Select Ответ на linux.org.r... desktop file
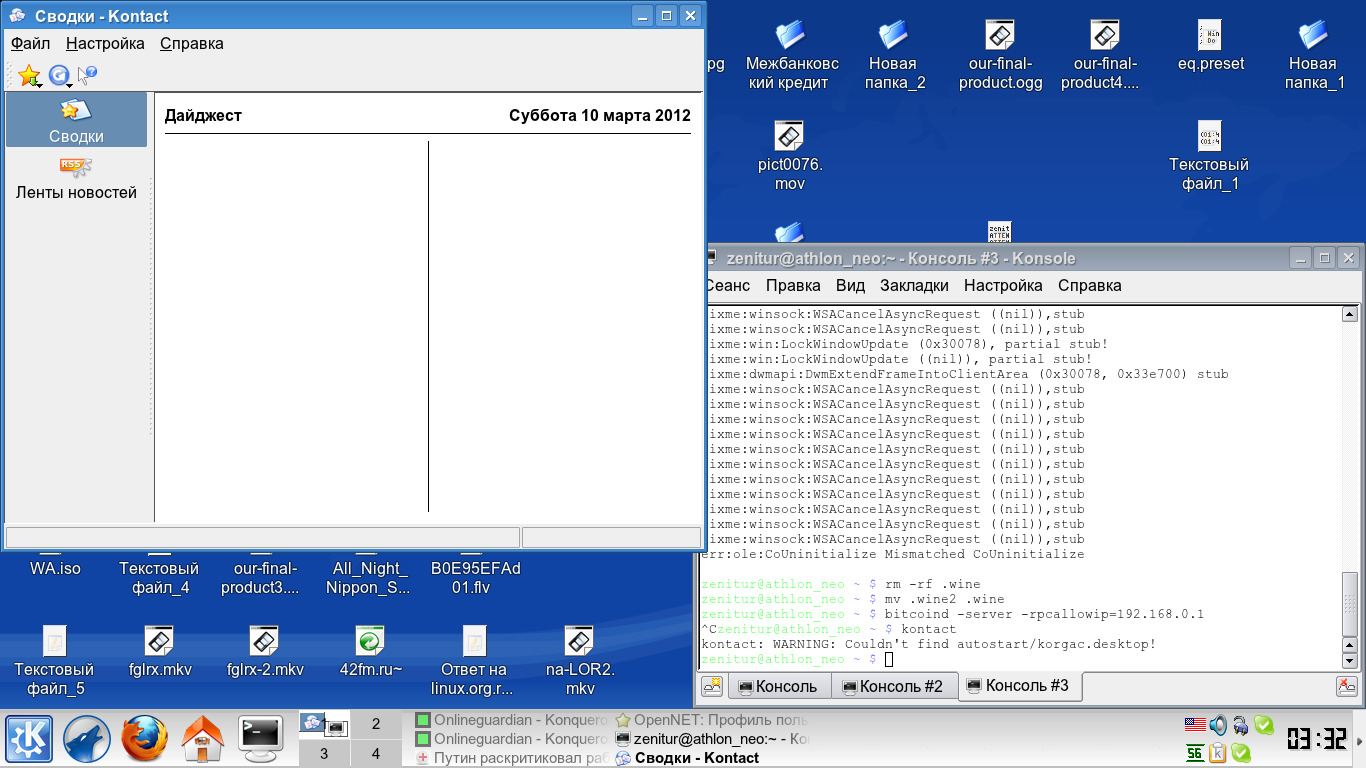This screenshot has height=768, width=1366. 475,661
